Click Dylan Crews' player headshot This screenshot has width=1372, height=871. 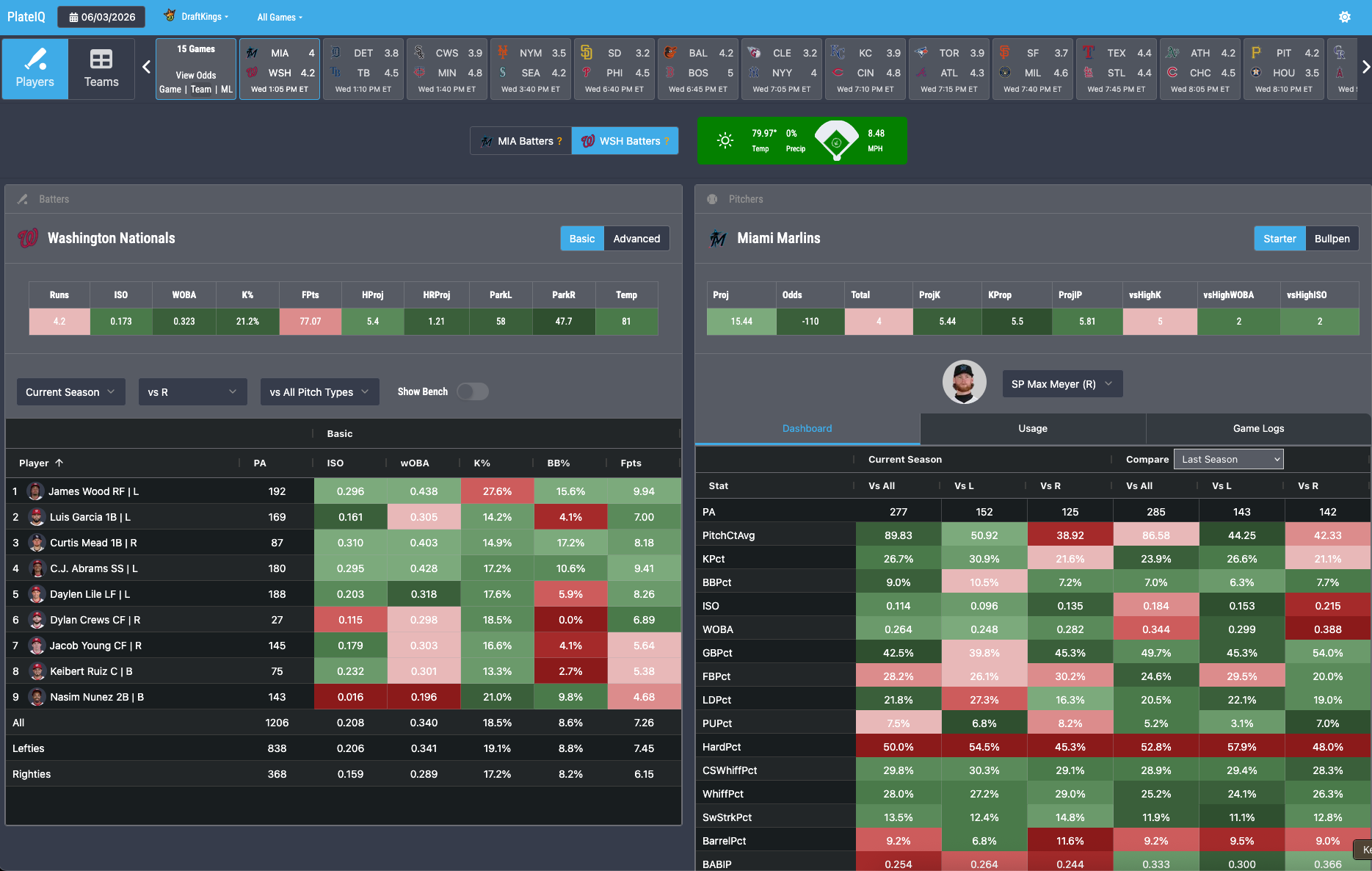coord(37,620)
